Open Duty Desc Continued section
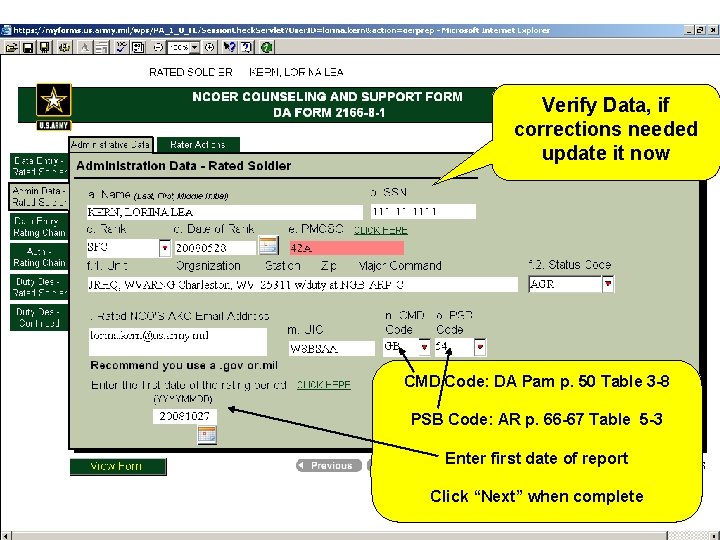Screen dimensions: 720x540 39,317
